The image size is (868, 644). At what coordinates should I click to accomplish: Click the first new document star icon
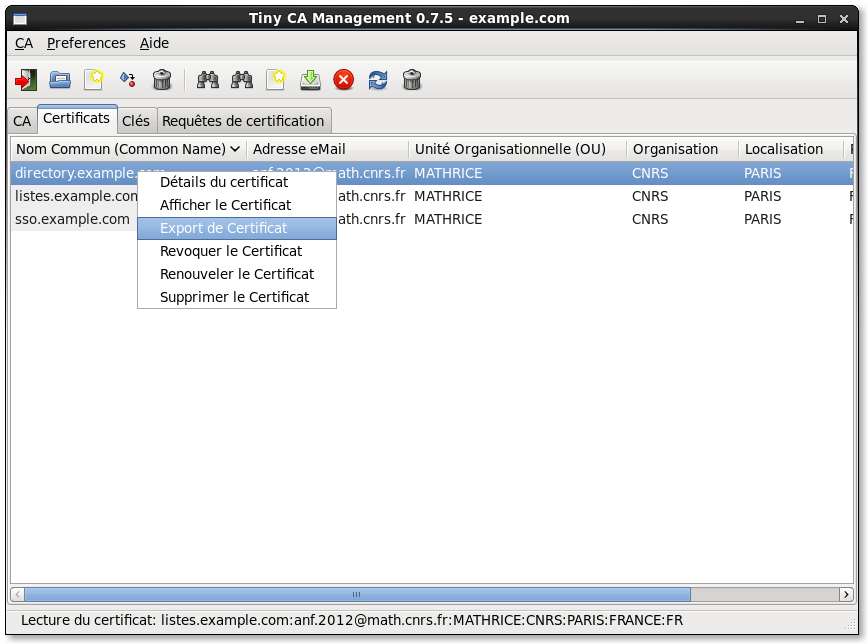click(x=94, y=80)
